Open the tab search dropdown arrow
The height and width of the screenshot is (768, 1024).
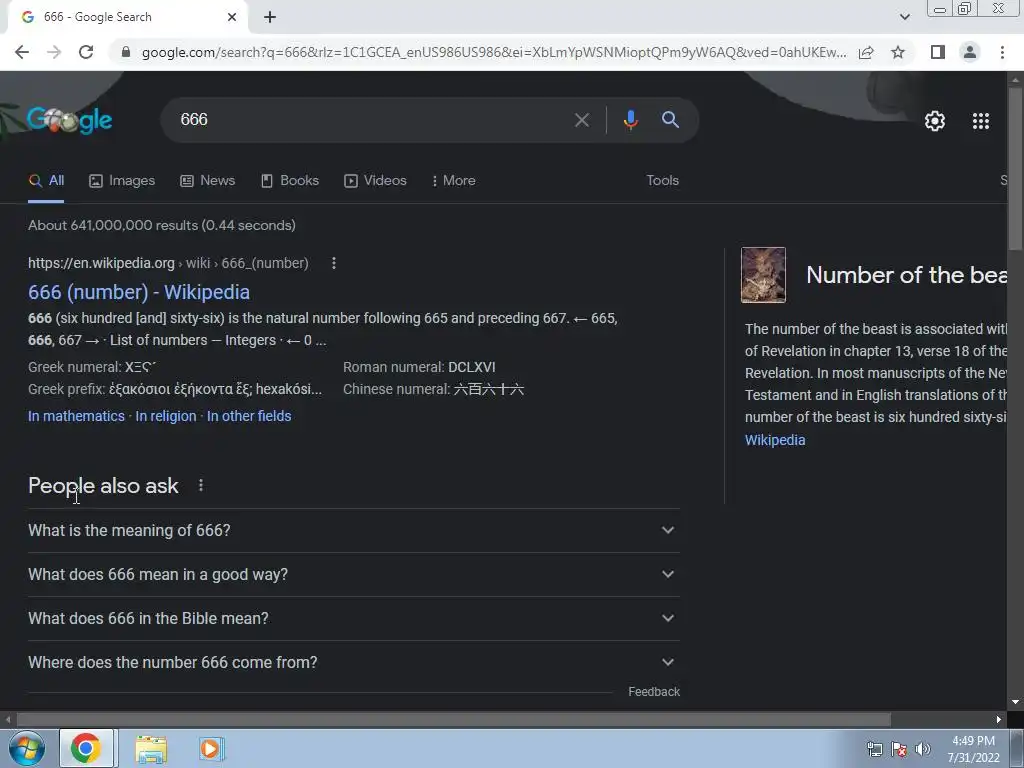pyautogui.click(x=904, y=17)
